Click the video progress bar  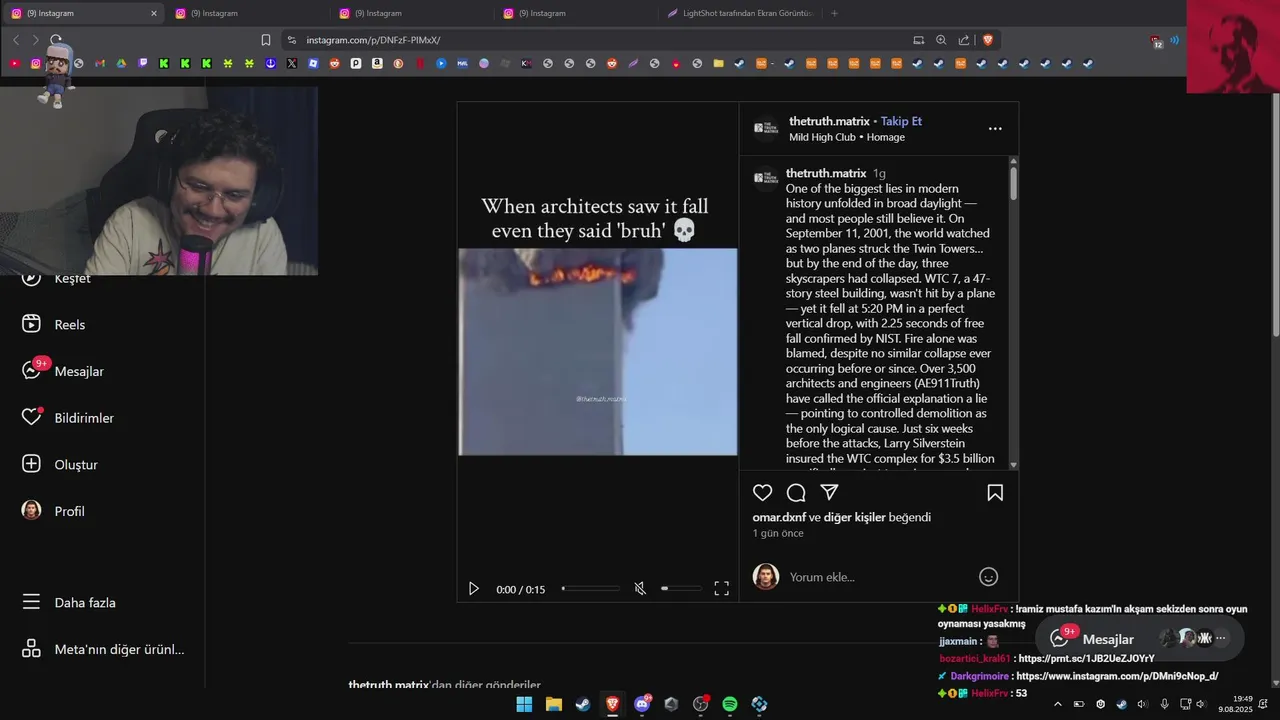(x=591, y=589)
